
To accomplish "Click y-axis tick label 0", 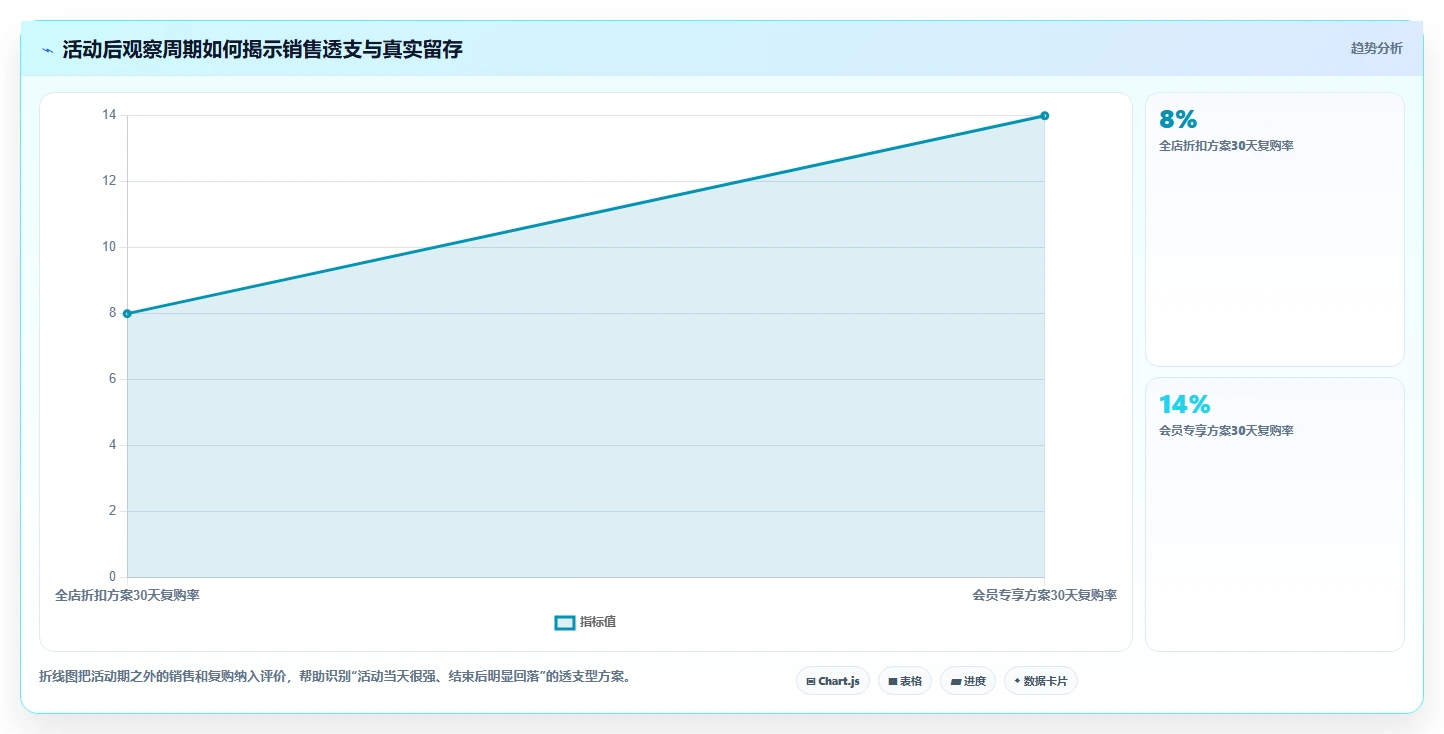I will tap(112, 577).
